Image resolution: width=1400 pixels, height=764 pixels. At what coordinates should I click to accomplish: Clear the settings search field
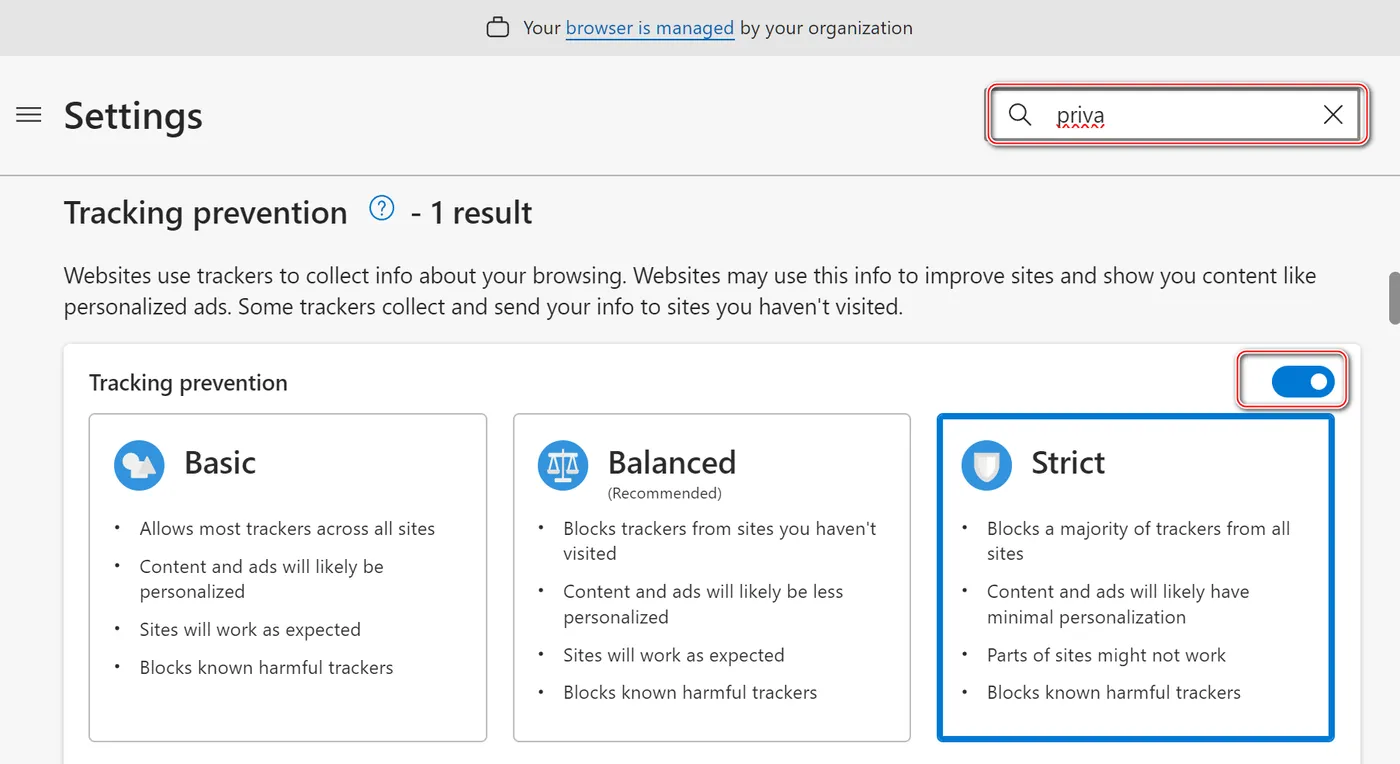(x=1333, y=115)
